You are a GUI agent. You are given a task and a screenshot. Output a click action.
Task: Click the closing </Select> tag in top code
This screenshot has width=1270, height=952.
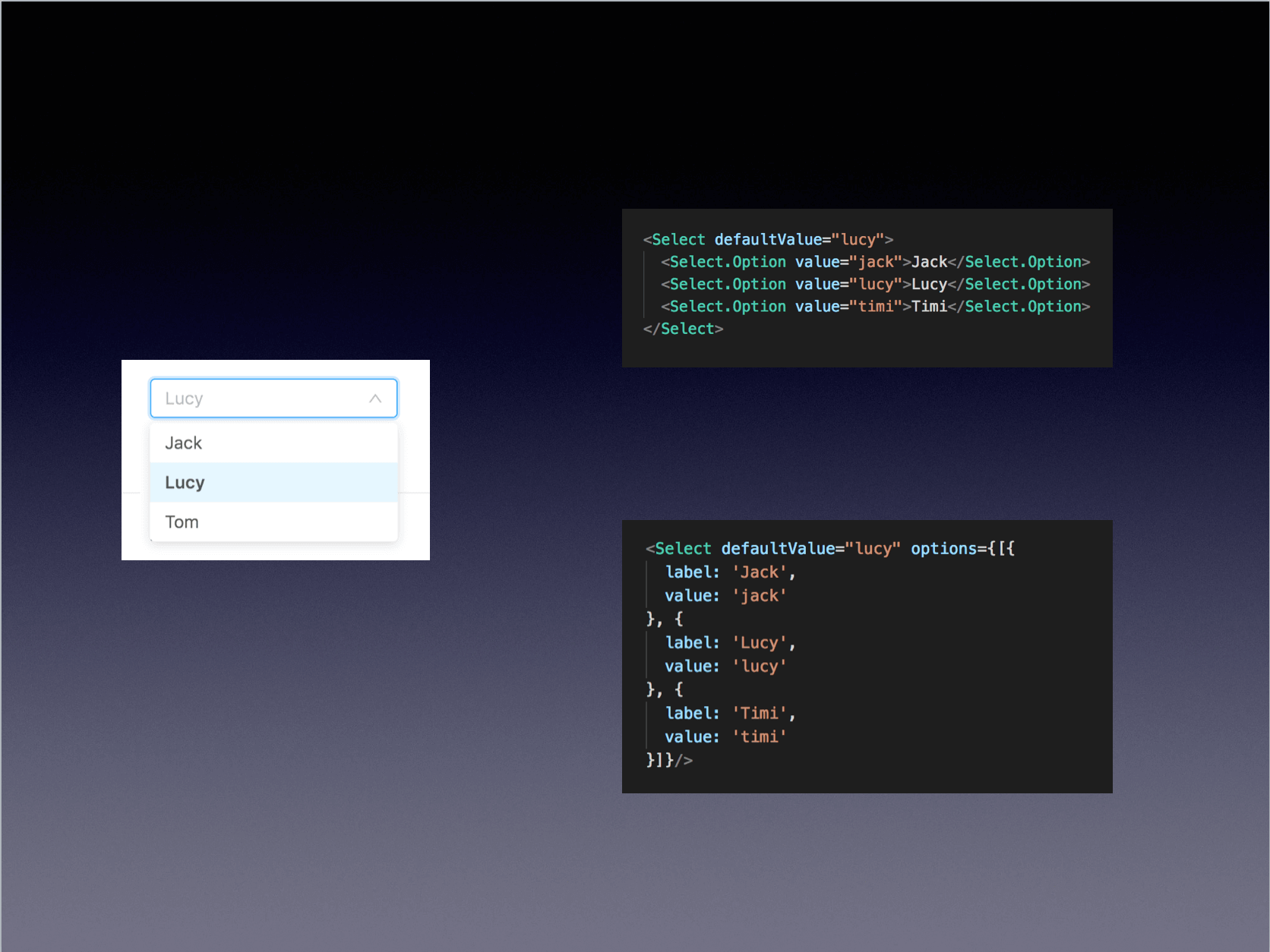coord(684,329)
